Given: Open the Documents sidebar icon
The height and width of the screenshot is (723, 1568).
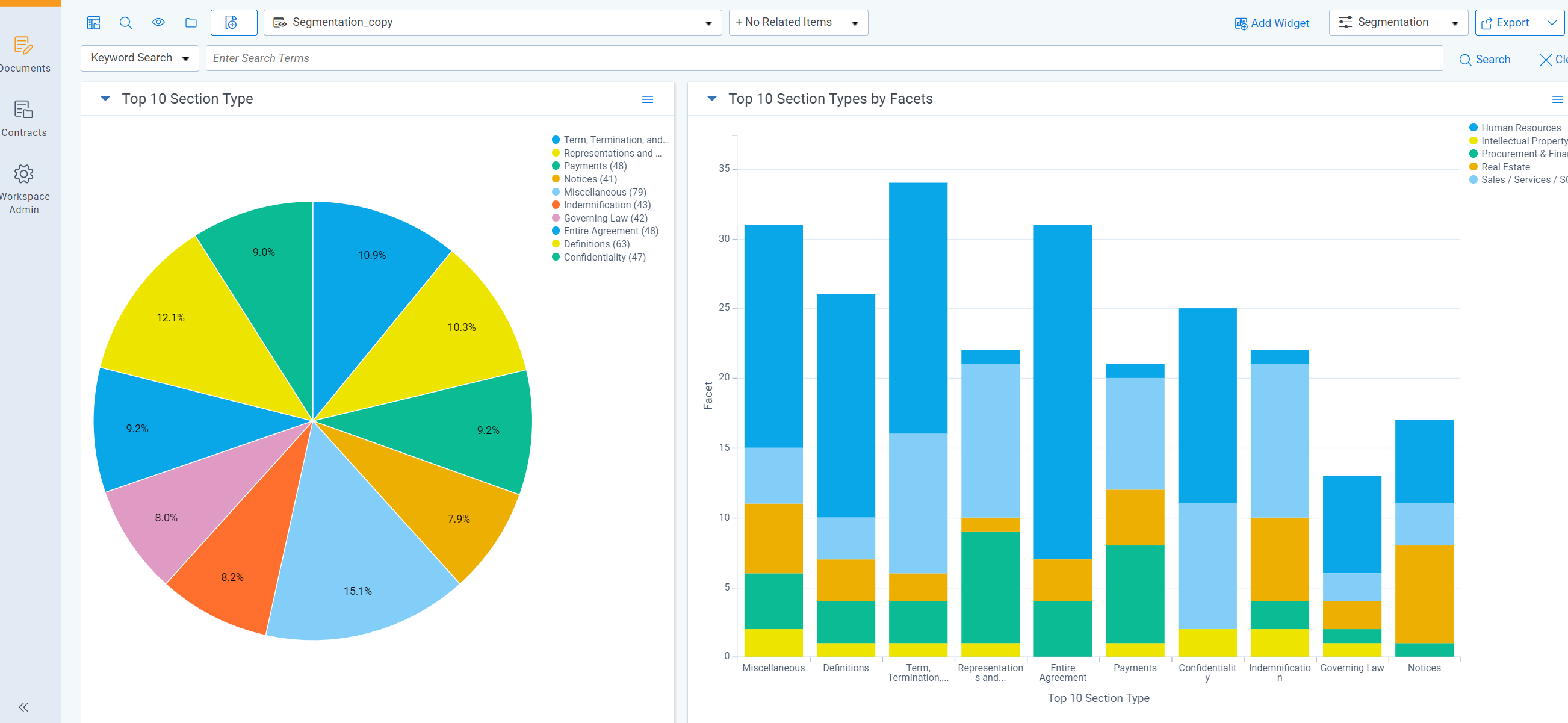Looking at the screenshot, I should pyautogui.click(x=23, y=46).
